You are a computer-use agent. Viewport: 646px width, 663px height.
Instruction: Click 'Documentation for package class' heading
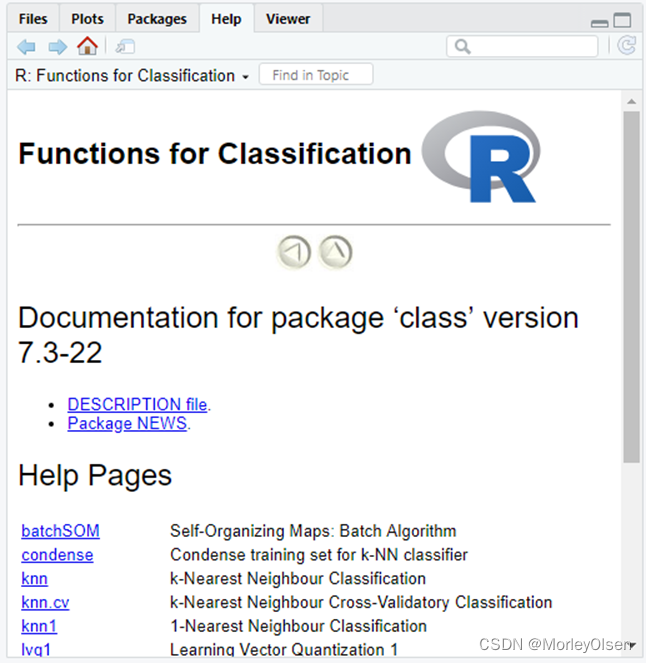coord(298,335)
